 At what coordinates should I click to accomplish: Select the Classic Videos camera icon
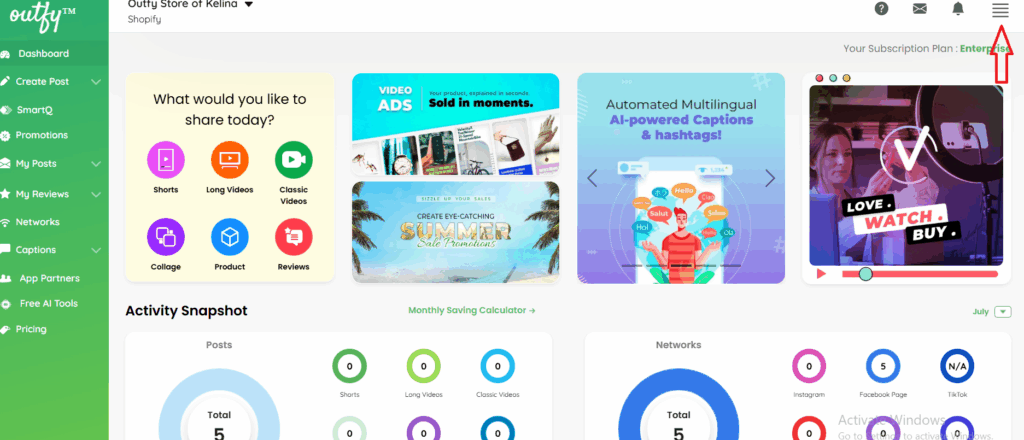(x=293, y=160)
